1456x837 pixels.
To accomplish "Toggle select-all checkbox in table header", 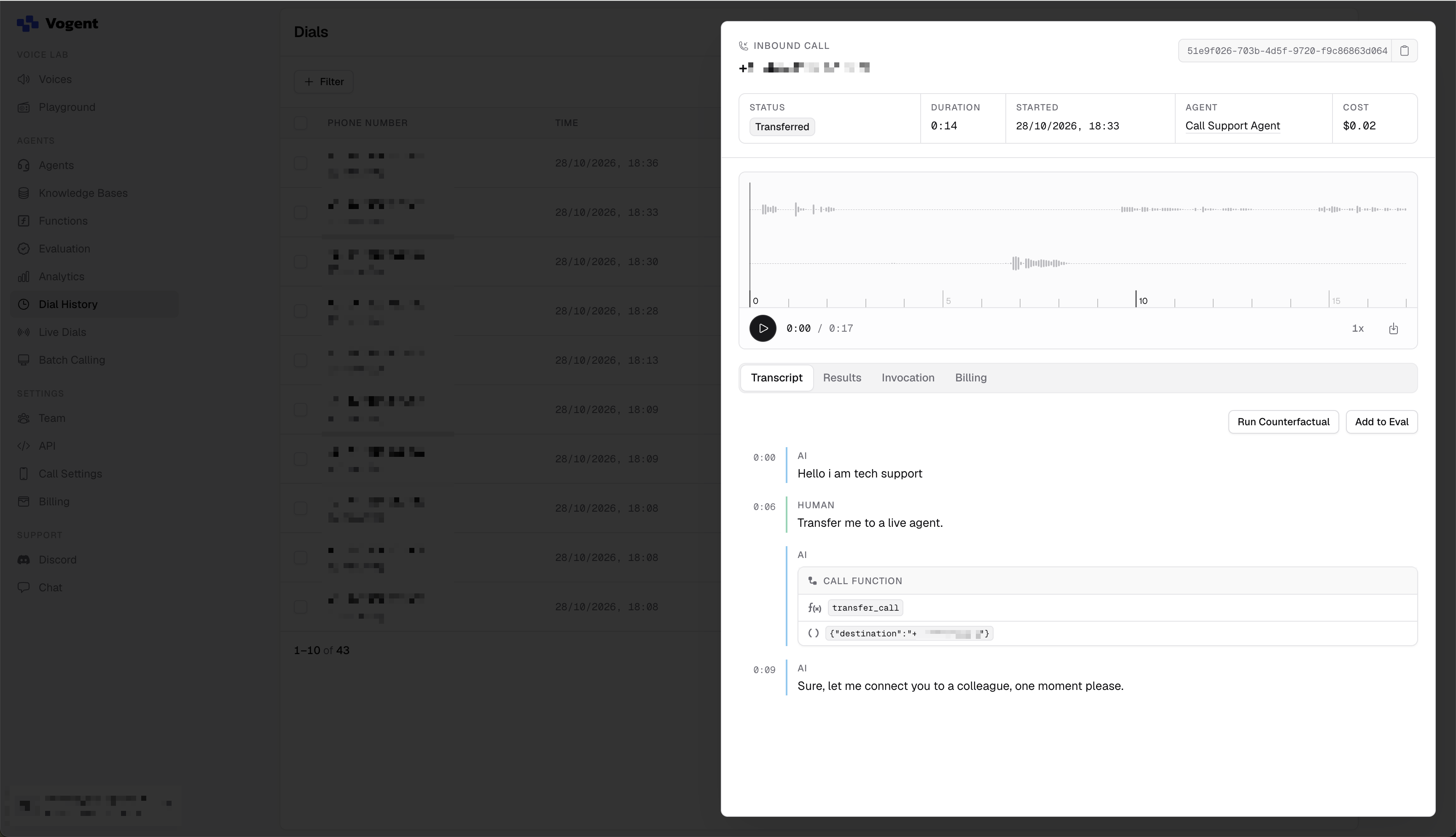I will tap(301, 123).
